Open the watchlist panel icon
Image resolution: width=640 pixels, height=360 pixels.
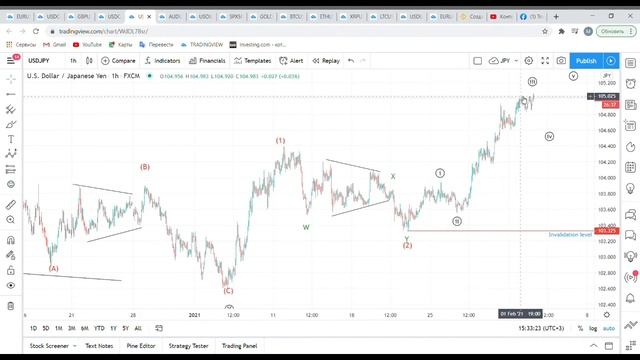[631, 63]
